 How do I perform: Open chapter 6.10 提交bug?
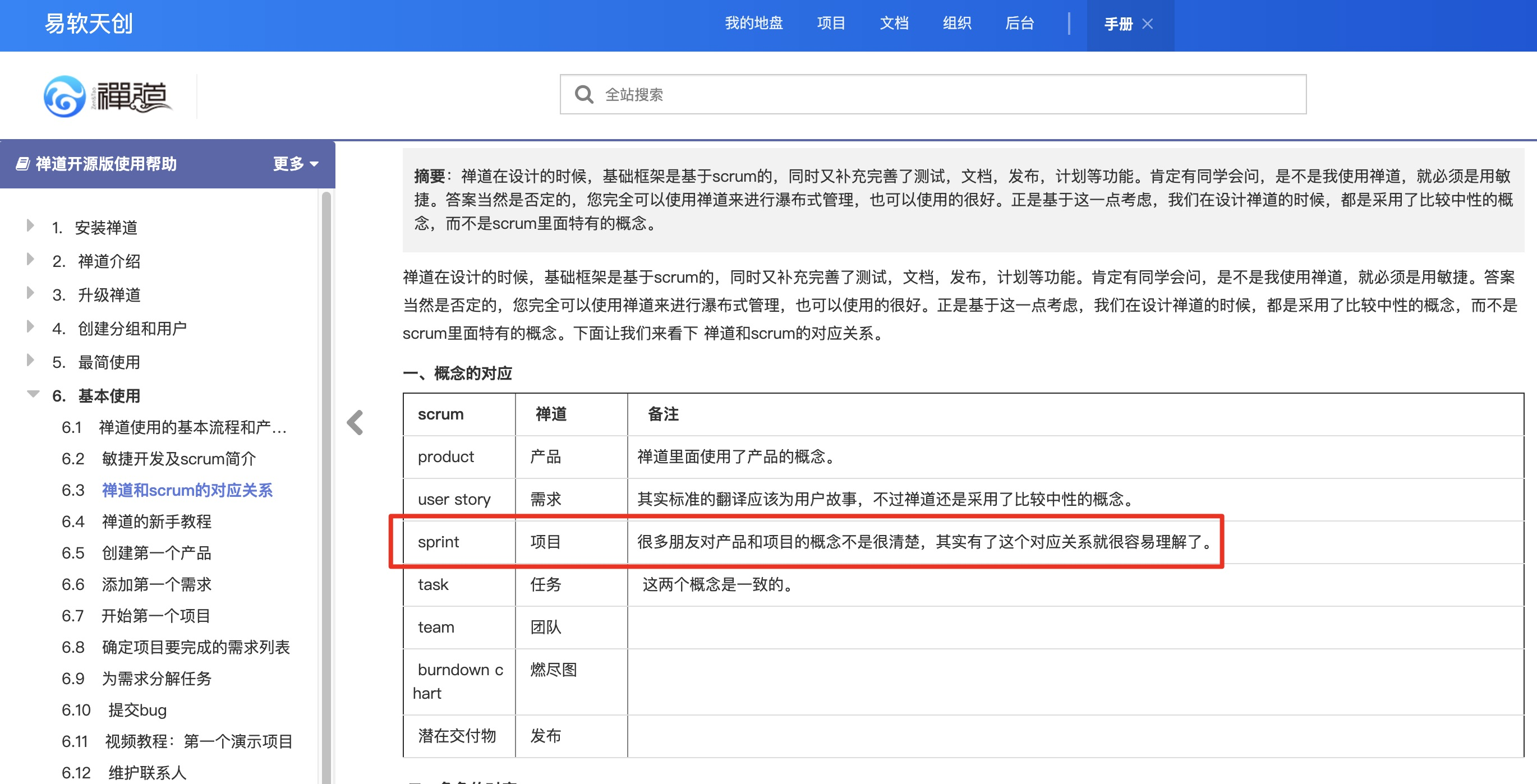pos(137,709)
